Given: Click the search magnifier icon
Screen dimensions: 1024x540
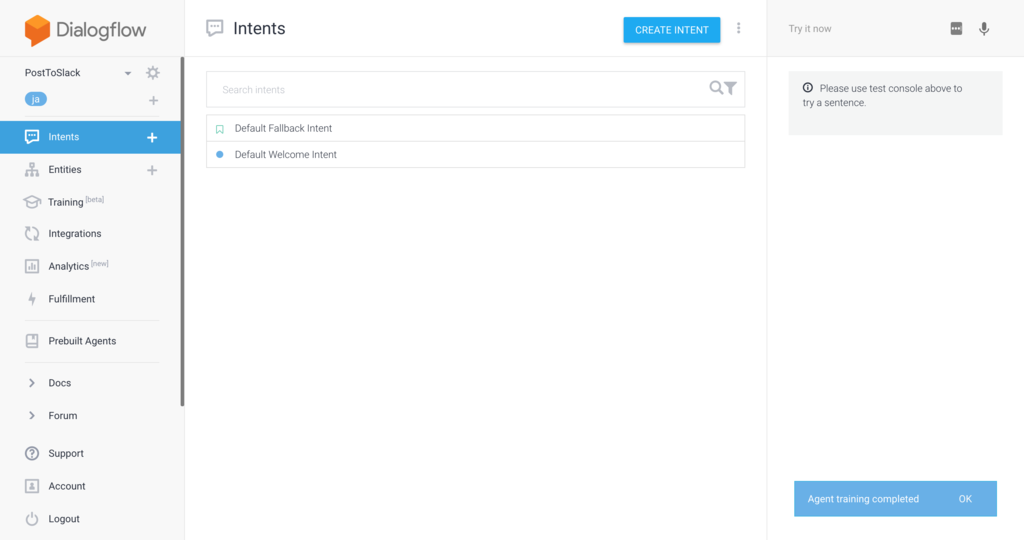Looking at the screenshot, I should (x=716, y=87).
